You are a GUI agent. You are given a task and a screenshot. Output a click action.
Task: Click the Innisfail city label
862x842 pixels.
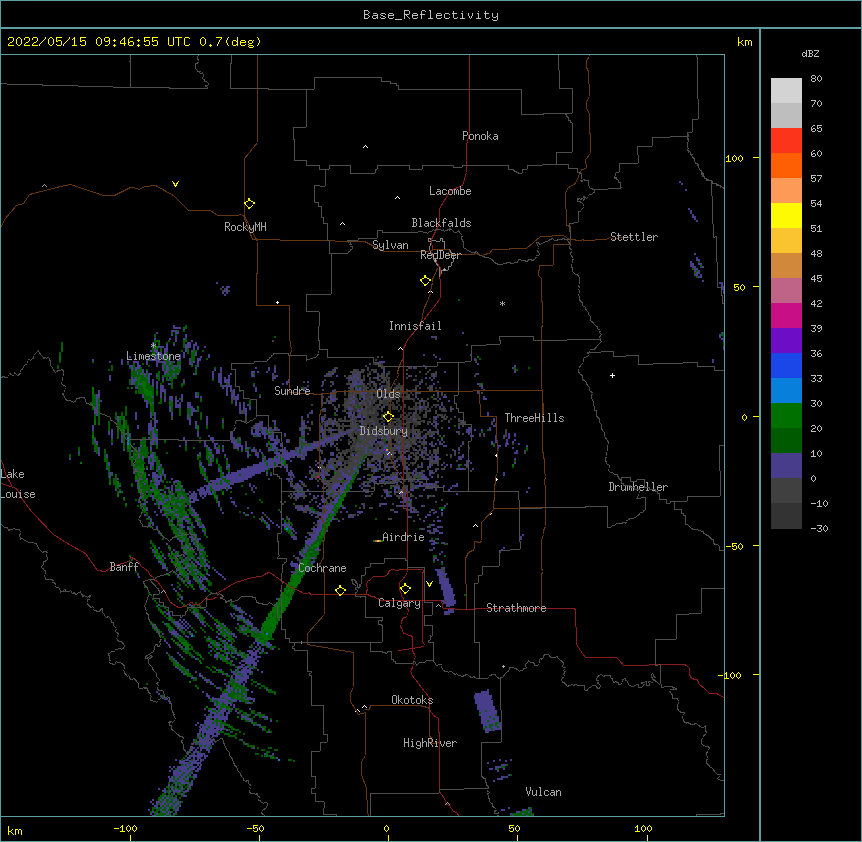pos(415,326)
